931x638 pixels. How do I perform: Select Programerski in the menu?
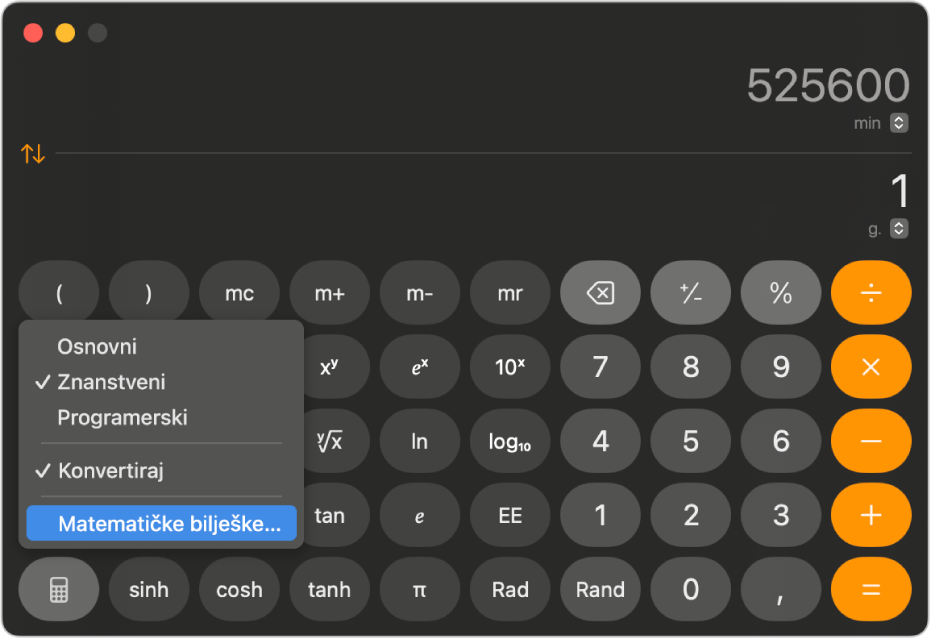(x=122, y=417)
